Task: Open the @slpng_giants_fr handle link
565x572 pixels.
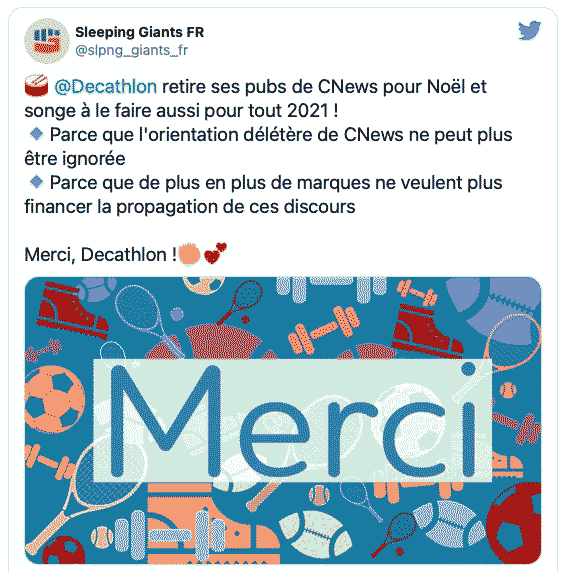Action: click(x=132, y=50)
